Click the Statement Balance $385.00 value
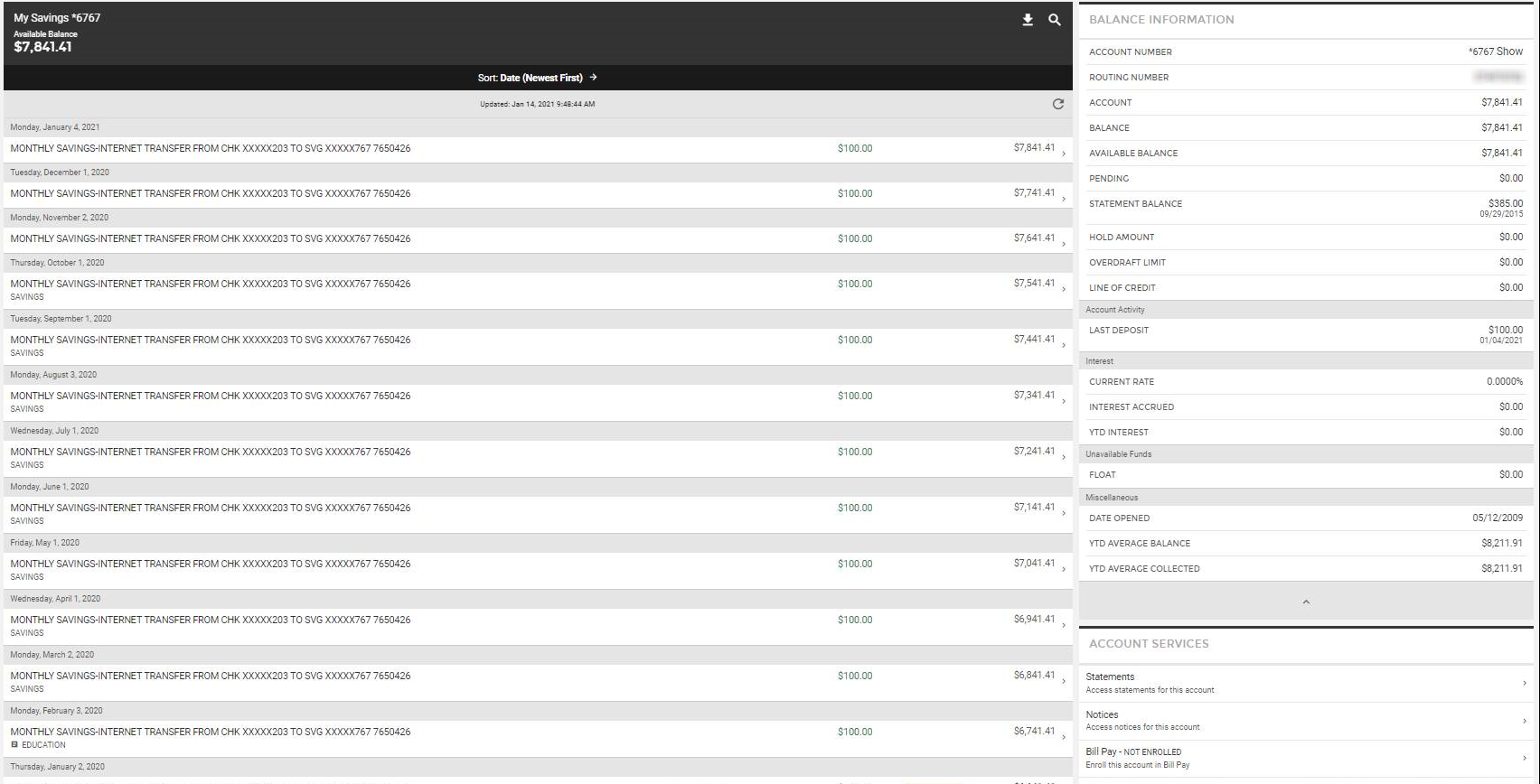The image size is (1540, 784). tap(1506, 203)
